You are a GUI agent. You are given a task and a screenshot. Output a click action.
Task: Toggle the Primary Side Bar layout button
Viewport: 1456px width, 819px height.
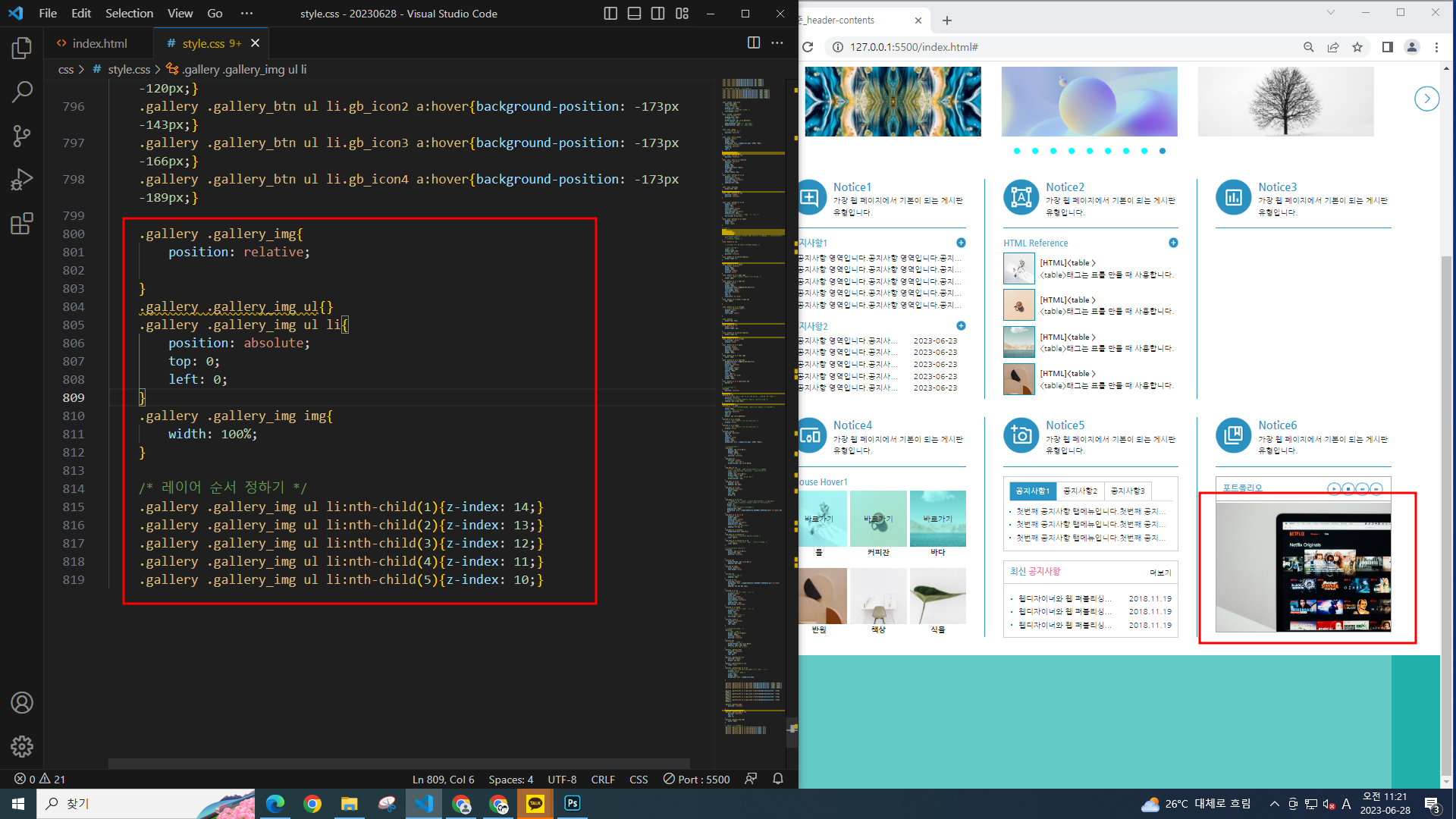coord(610,14)
